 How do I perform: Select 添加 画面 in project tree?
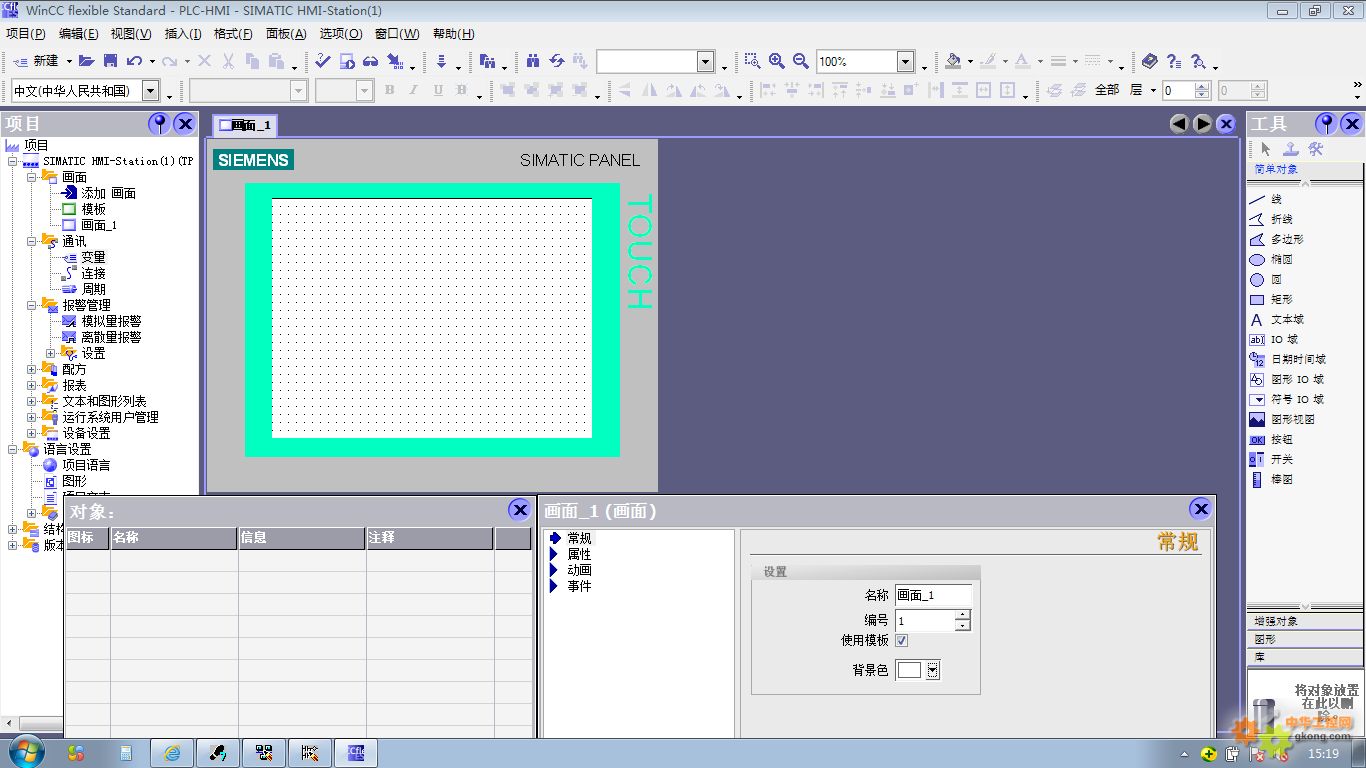[108, 193]
